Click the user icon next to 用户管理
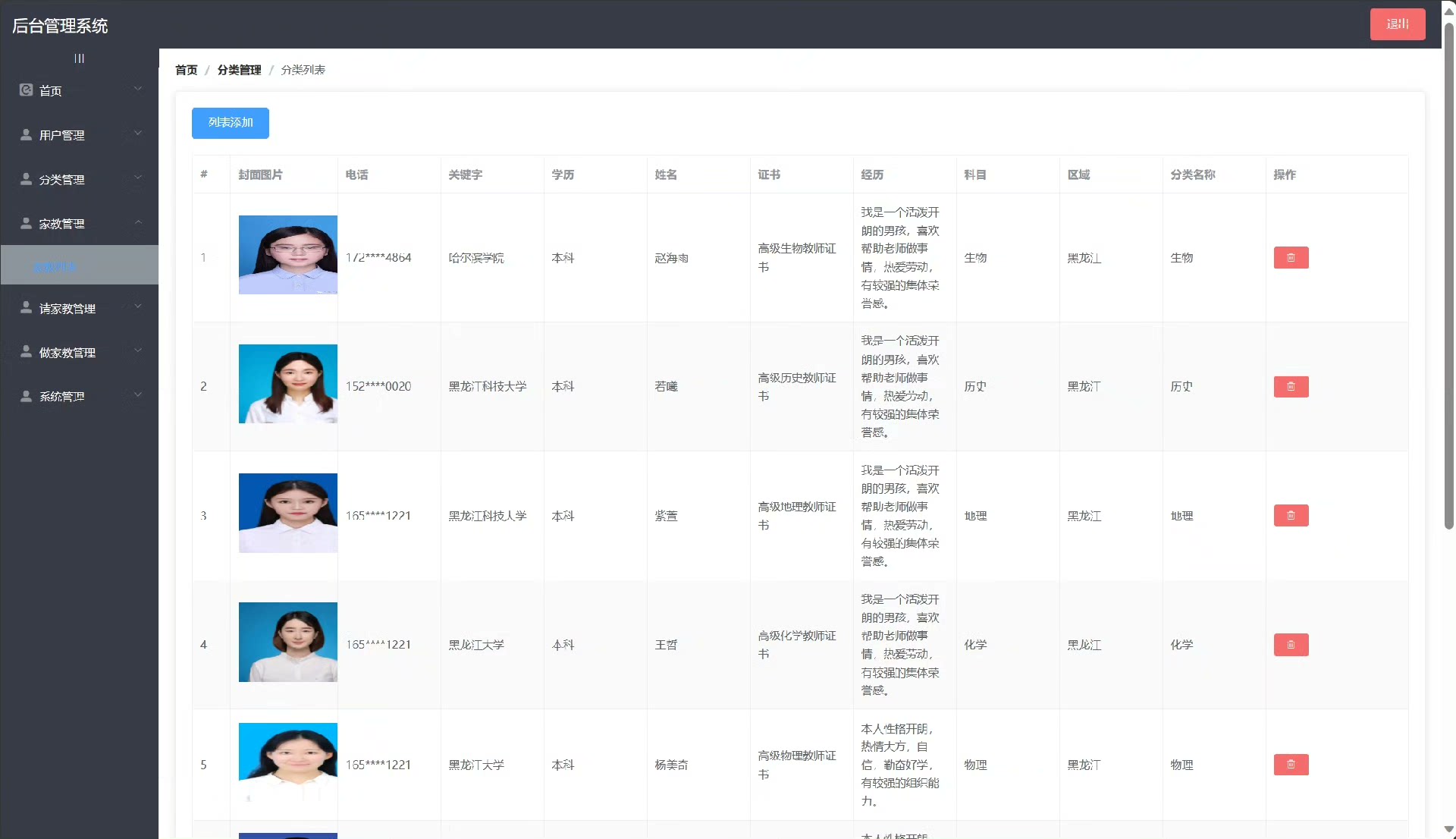 (x=26, y=135)
